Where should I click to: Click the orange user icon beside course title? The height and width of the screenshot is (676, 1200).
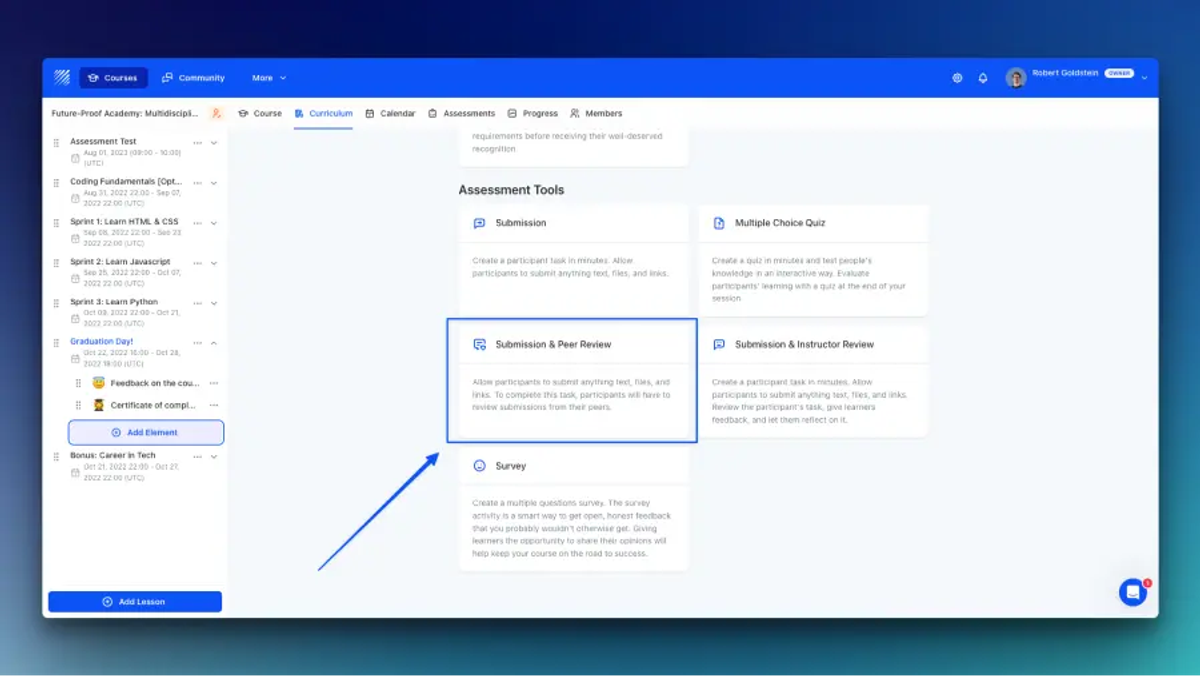click(x=217, y=113)
